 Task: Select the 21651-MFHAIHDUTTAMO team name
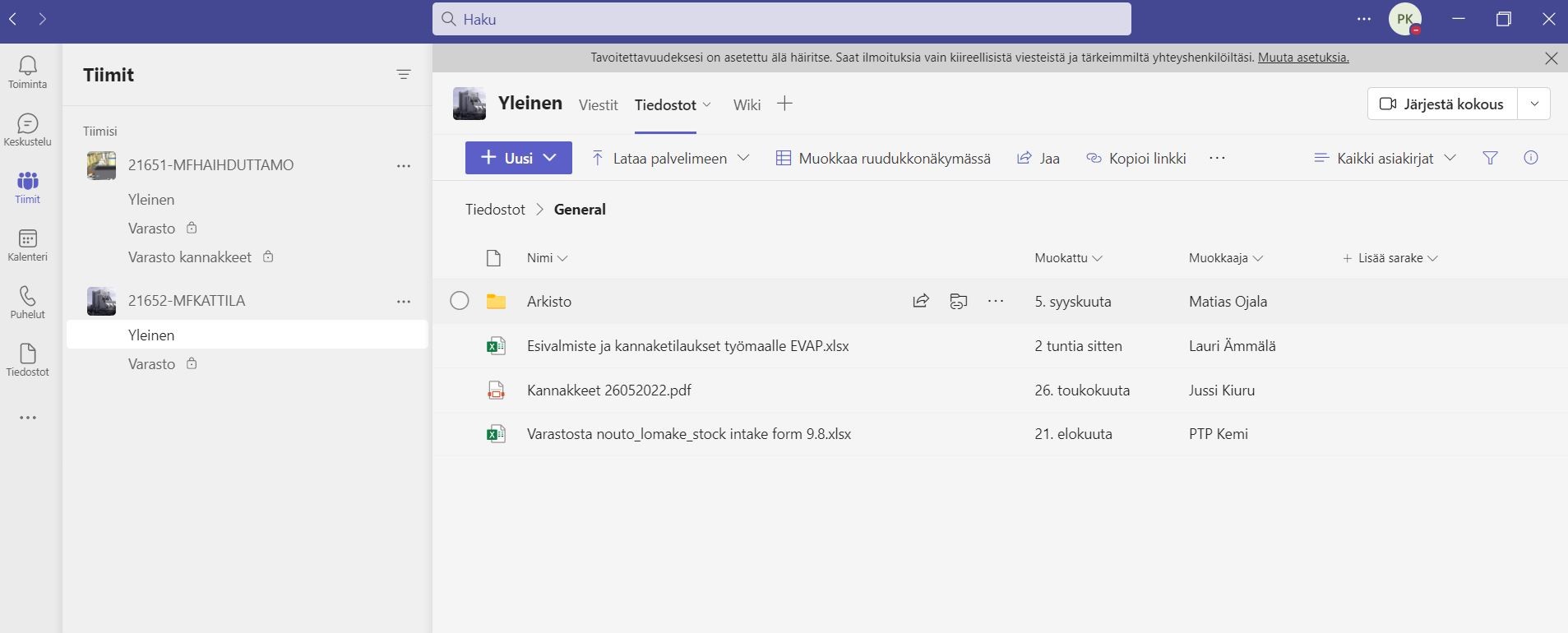pyautogui.click(x=210, y=165)
